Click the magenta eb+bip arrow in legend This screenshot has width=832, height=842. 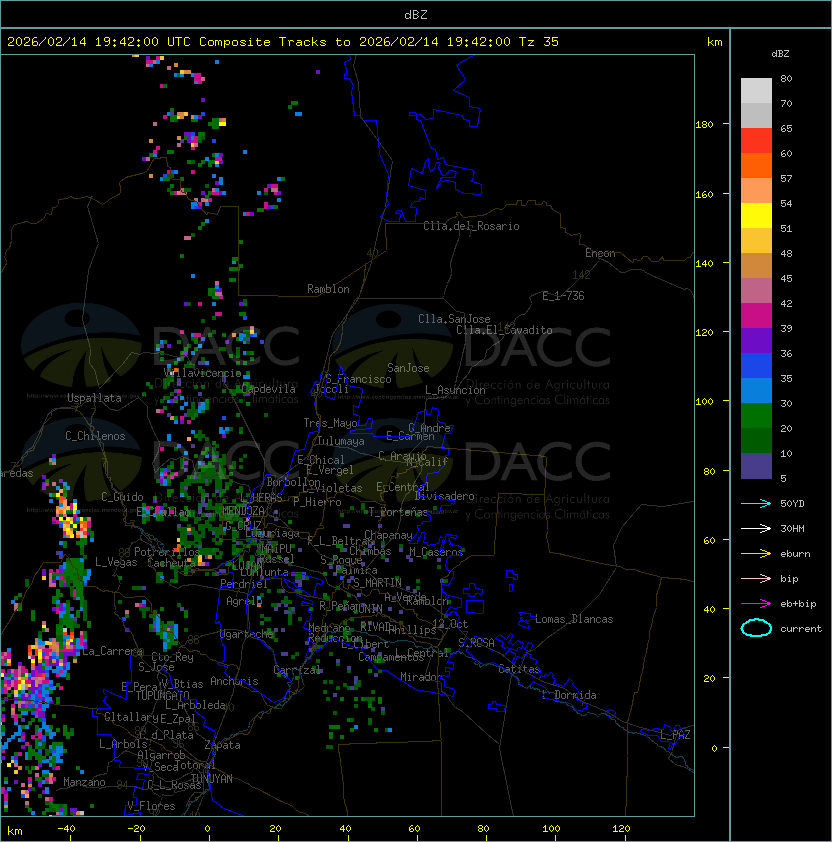point(756,604)
